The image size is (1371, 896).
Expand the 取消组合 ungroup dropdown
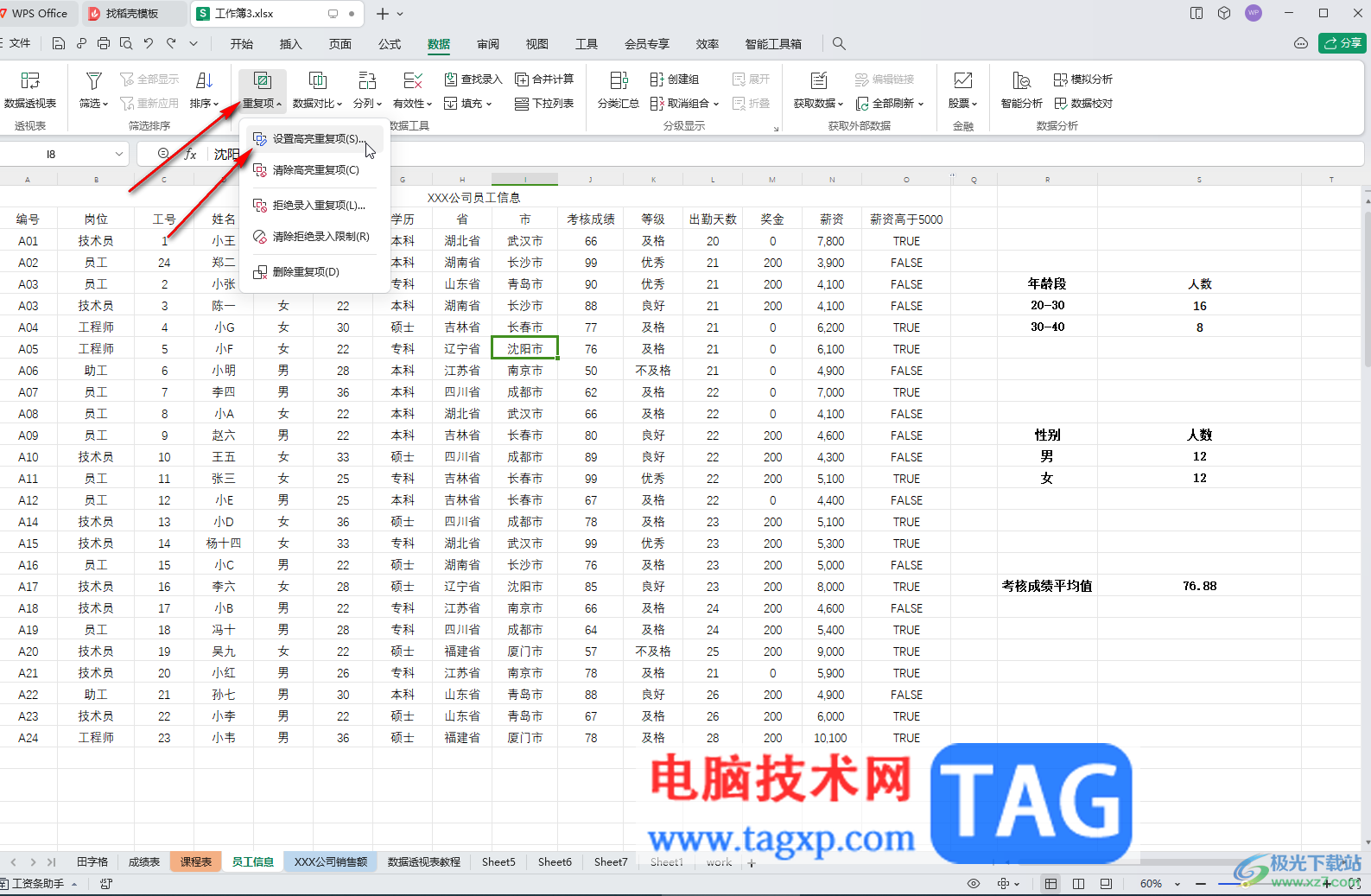click(716, 104)
